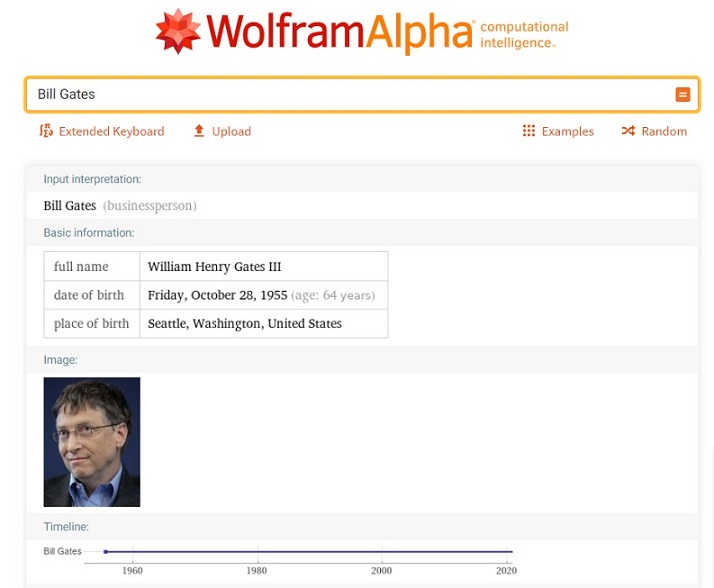Select the date of birth October 28, 1955
This screenshot has width=714, height=588.
click(x=217, y=295)
